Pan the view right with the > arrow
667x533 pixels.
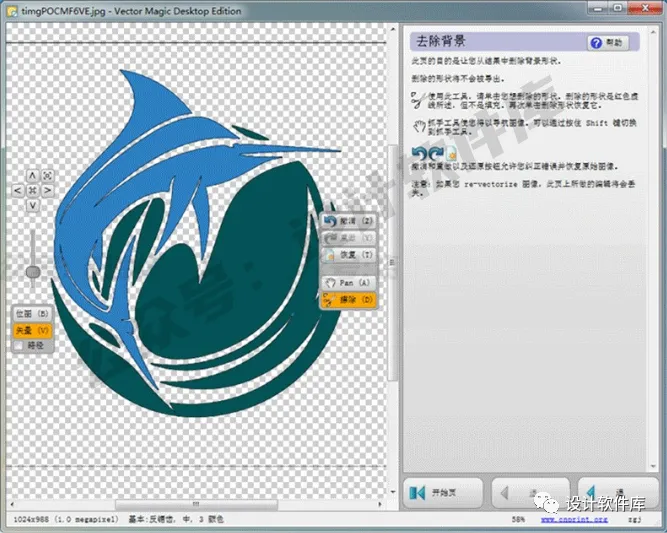pyautogui.click(x=48, y=190)
